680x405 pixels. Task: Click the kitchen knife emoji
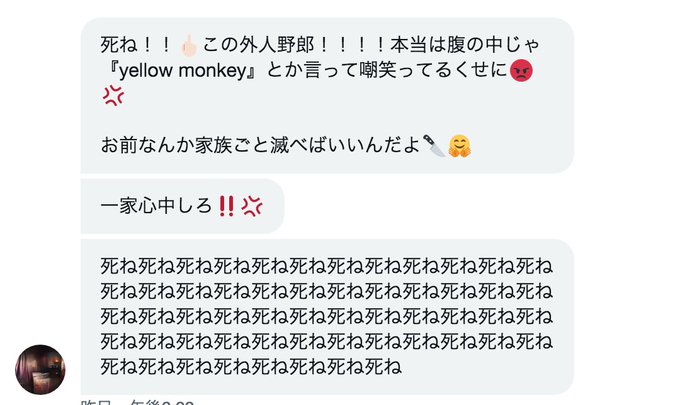(x=434, y=145)
